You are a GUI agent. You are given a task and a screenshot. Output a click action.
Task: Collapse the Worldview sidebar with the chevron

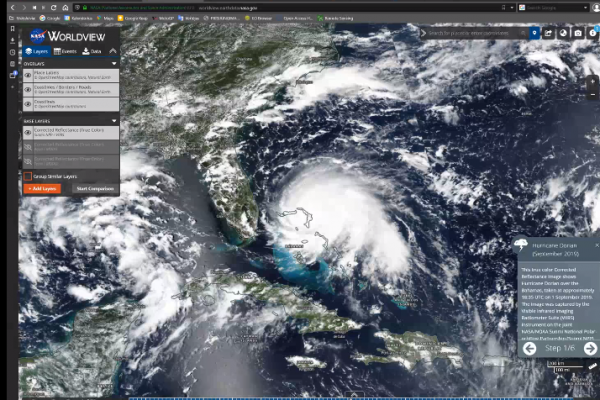point(113,51)
